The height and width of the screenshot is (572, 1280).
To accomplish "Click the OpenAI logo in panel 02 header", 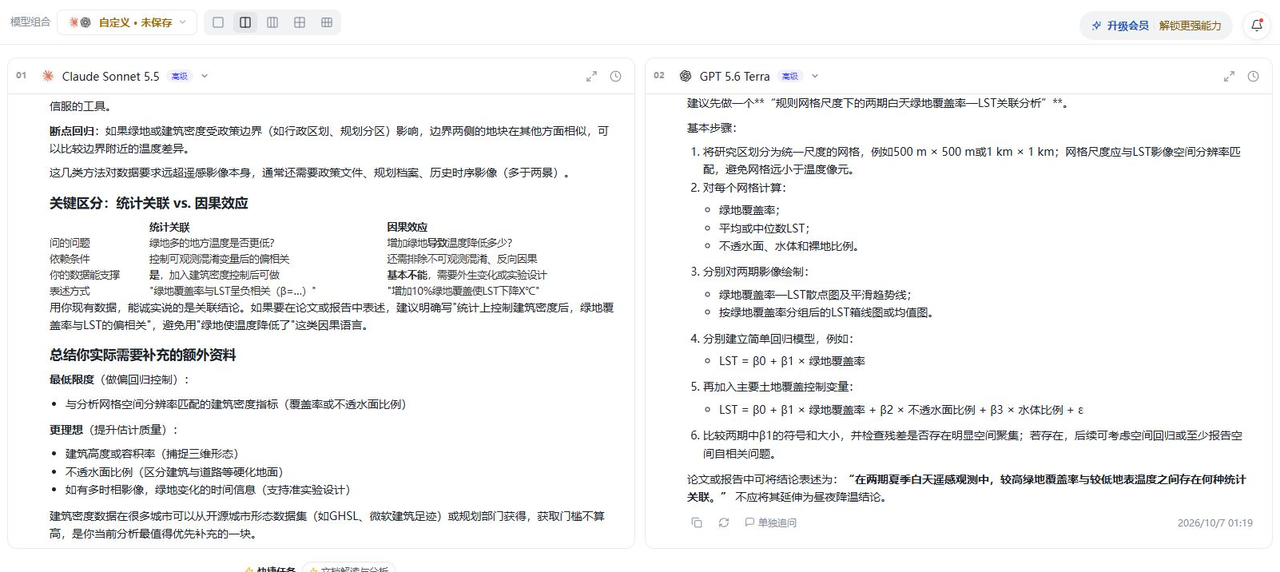I will point(685,76).
